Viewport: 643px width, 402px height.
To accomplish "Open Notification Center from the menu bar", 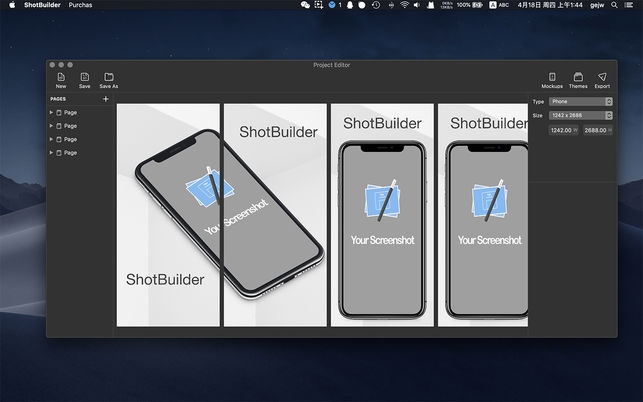I will click(628, 5).
